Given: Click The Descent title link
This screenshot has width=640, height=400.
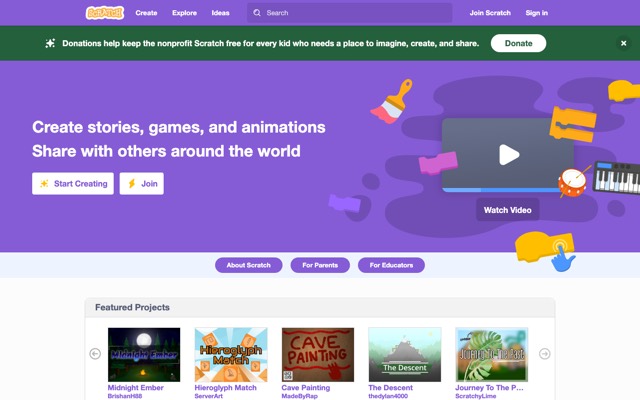Looking at the screenshot, I should click(x=391, y=388).
